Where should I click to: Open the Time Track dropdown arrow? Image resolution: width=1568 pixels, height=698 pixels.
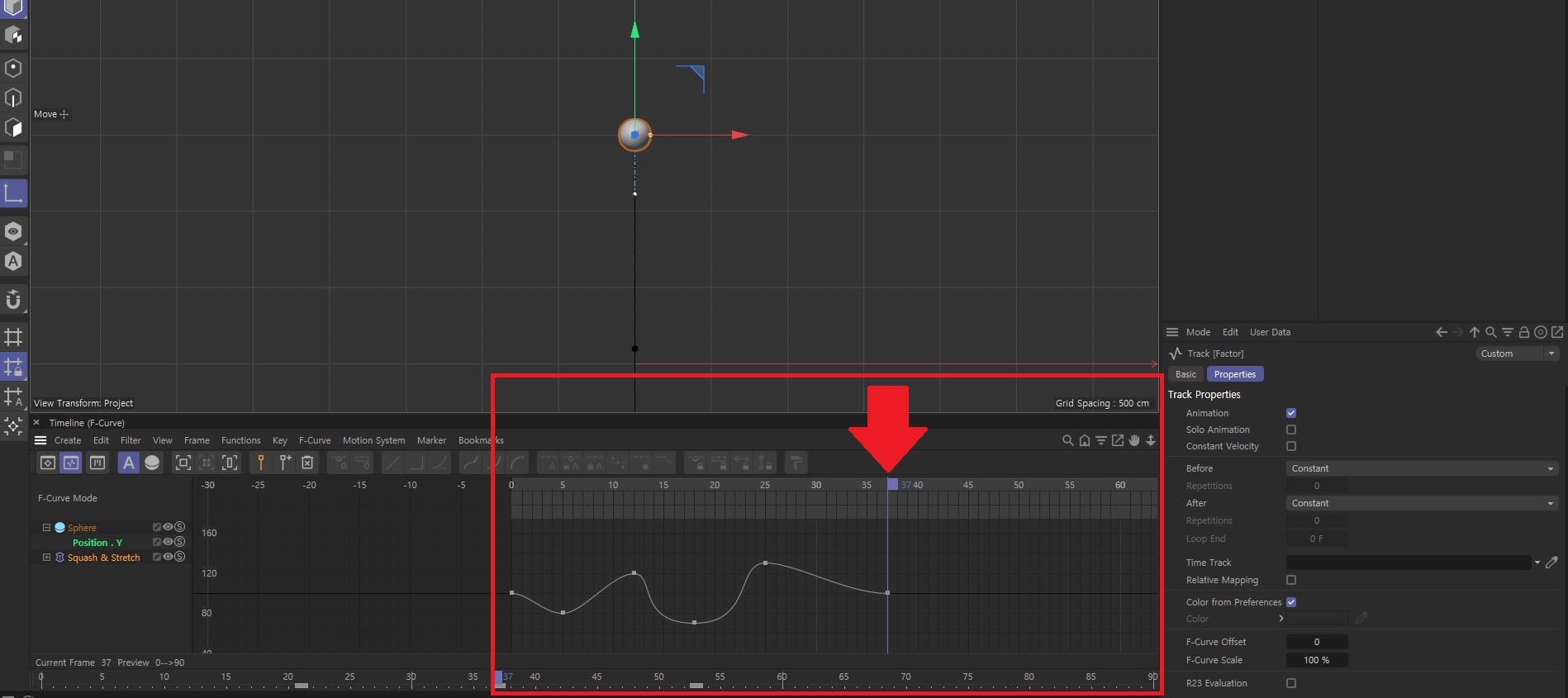tap(1537, 563)
